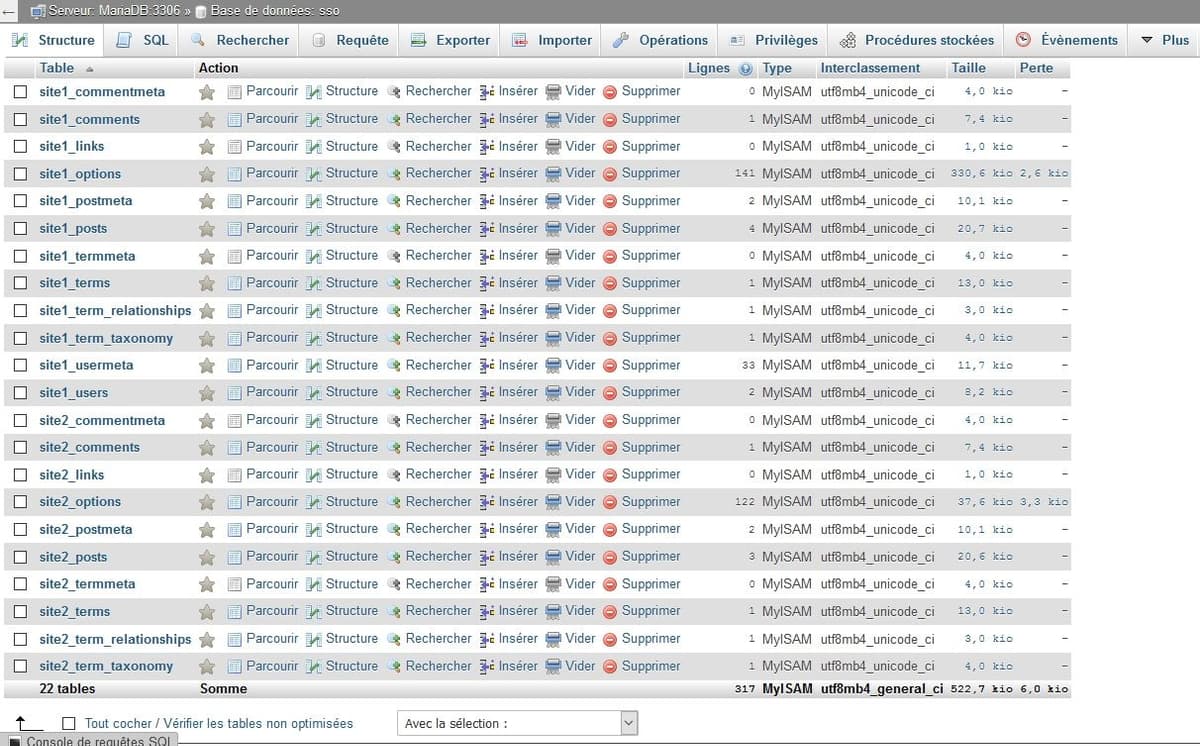1200x746 pixels.
Task: Browse site1_users with Parcourir link
Action: click(271, 392)
